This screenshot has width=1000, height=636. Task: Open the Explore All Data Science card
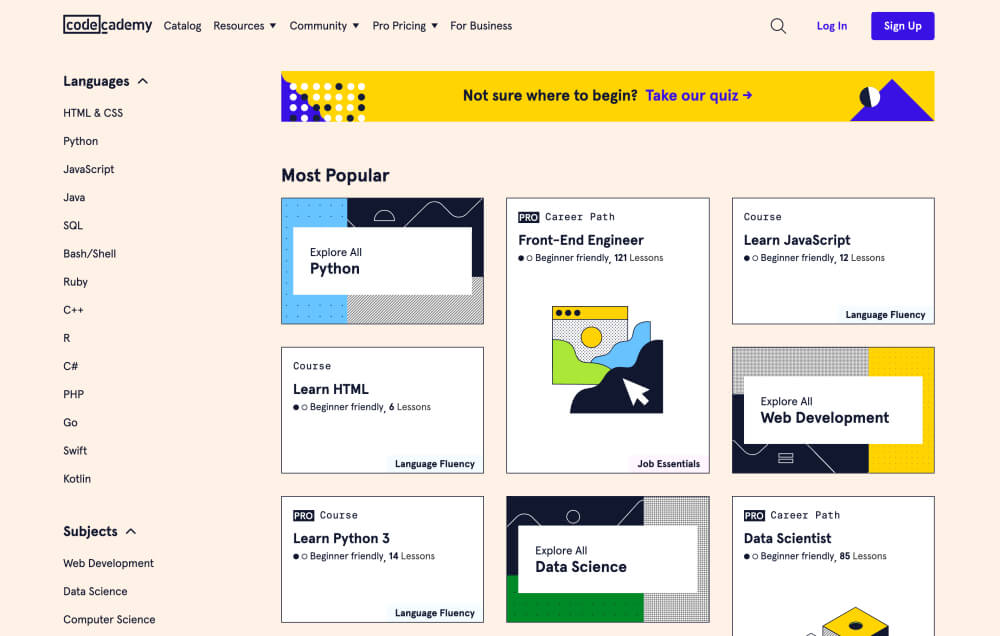[x=607, y=559]
